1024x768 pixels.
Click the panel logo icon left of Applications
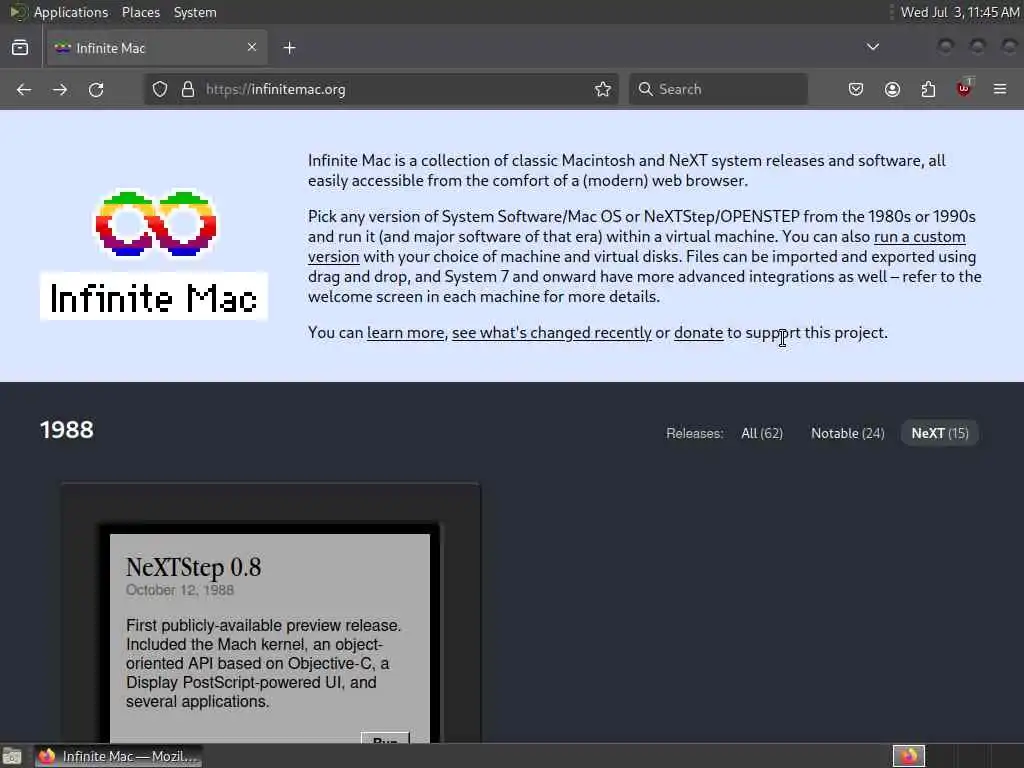tap(18, 12)
